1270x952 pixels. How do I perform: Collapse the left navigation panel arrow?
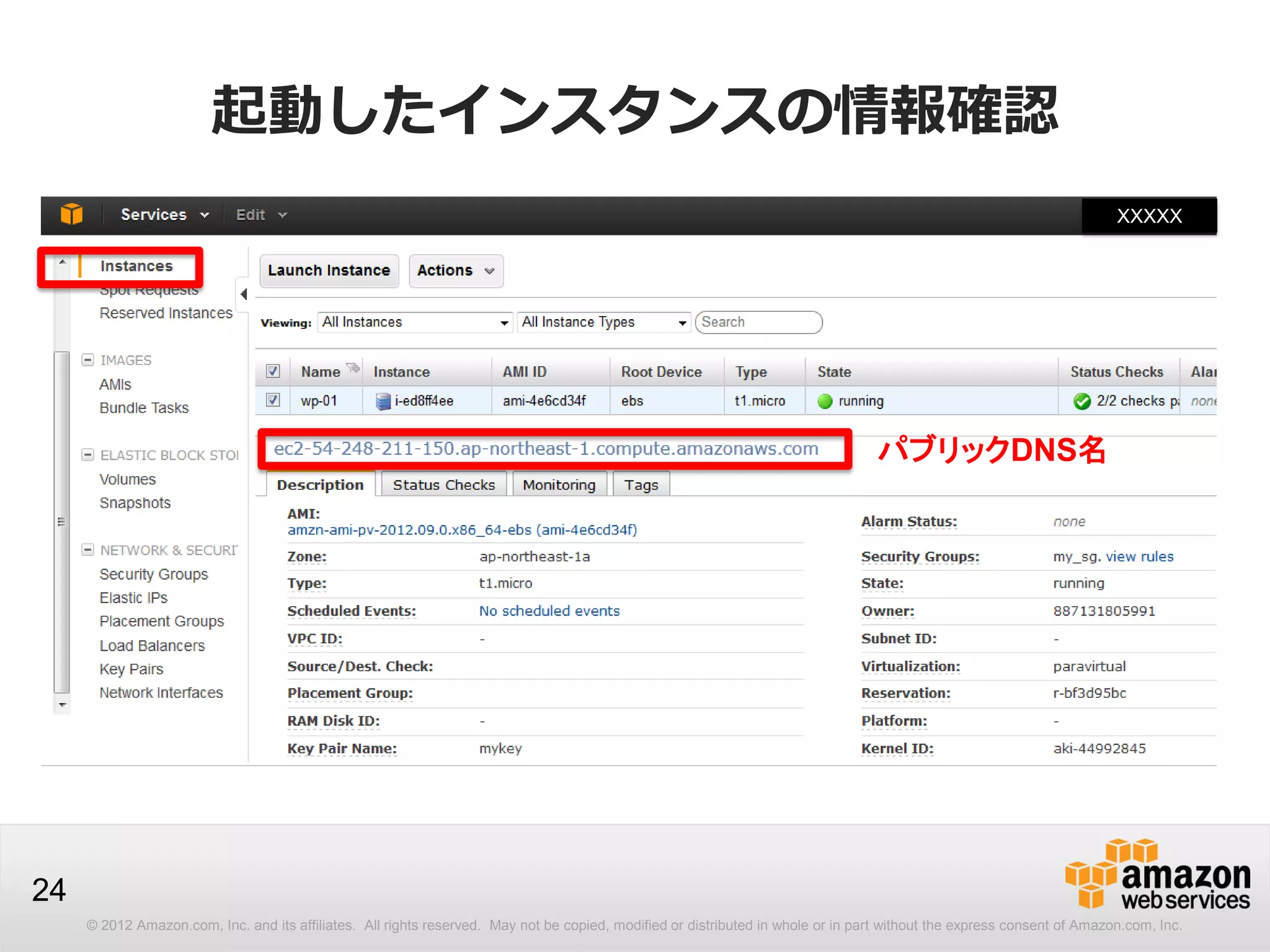tap(244, 294)
